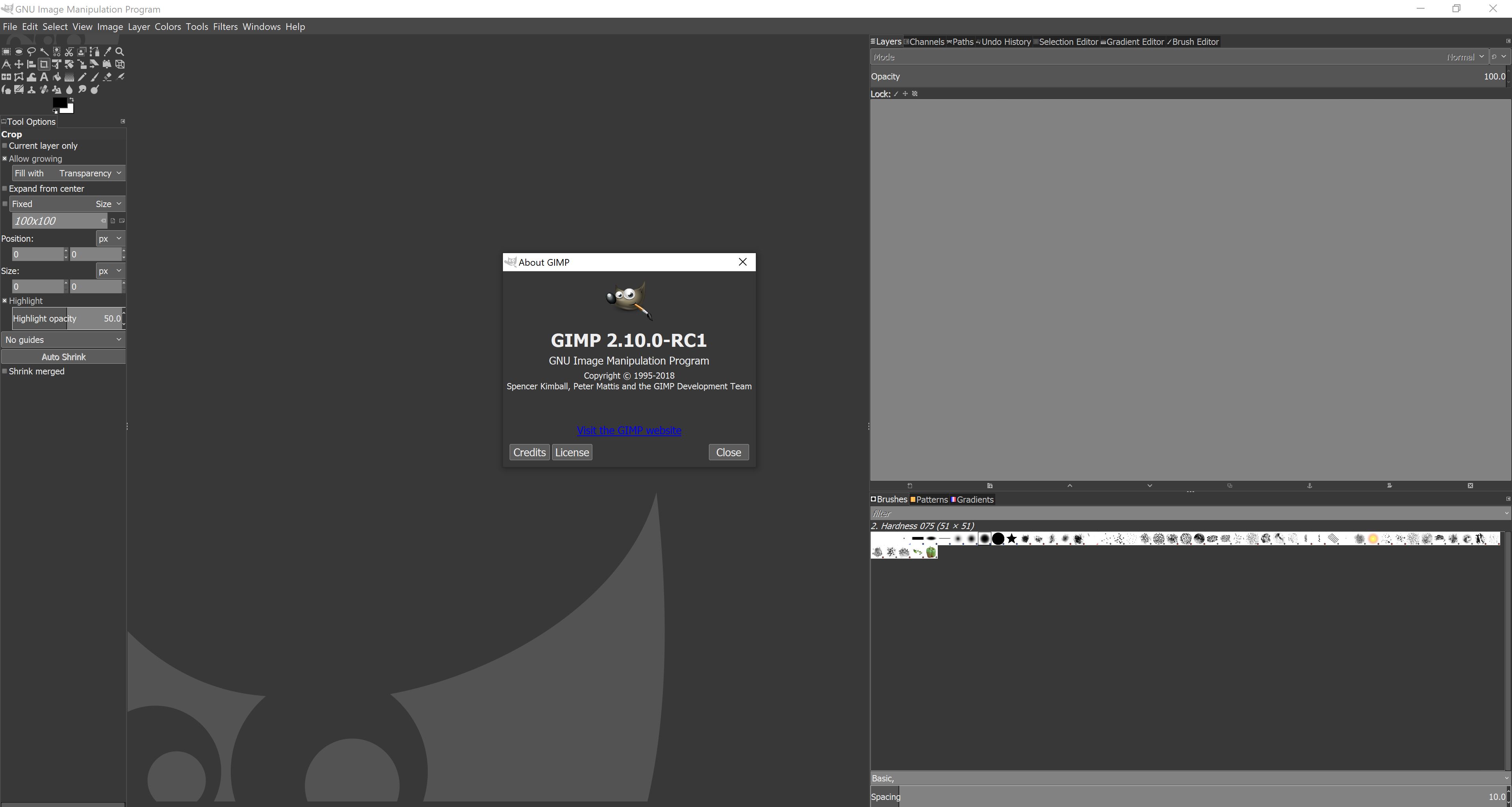Click the black foreground color swatch

(60, 103)
